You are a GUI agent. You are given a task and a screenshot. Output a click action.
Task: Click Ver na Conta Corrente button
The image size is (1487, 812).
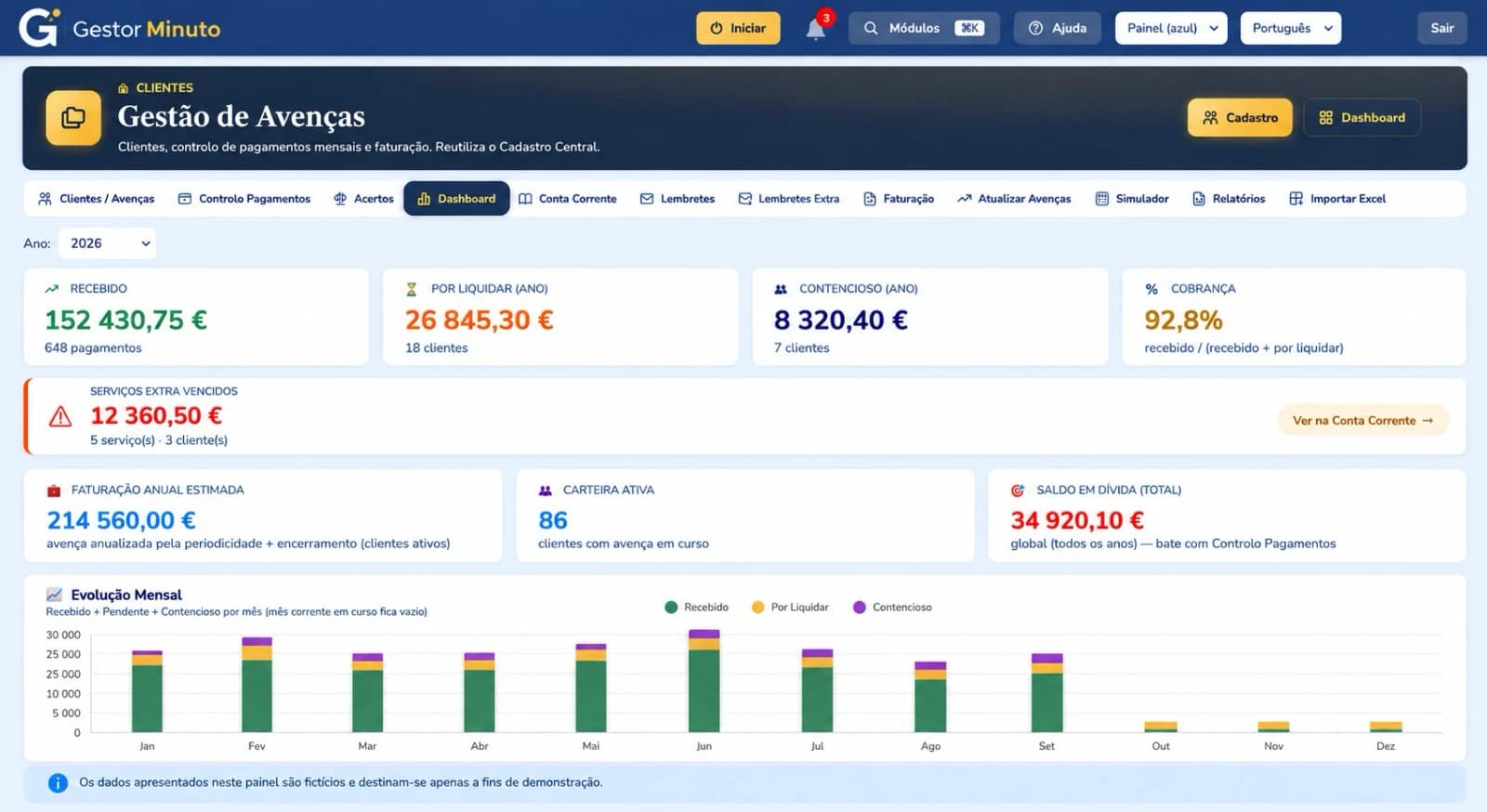(x=1363, y=421)
